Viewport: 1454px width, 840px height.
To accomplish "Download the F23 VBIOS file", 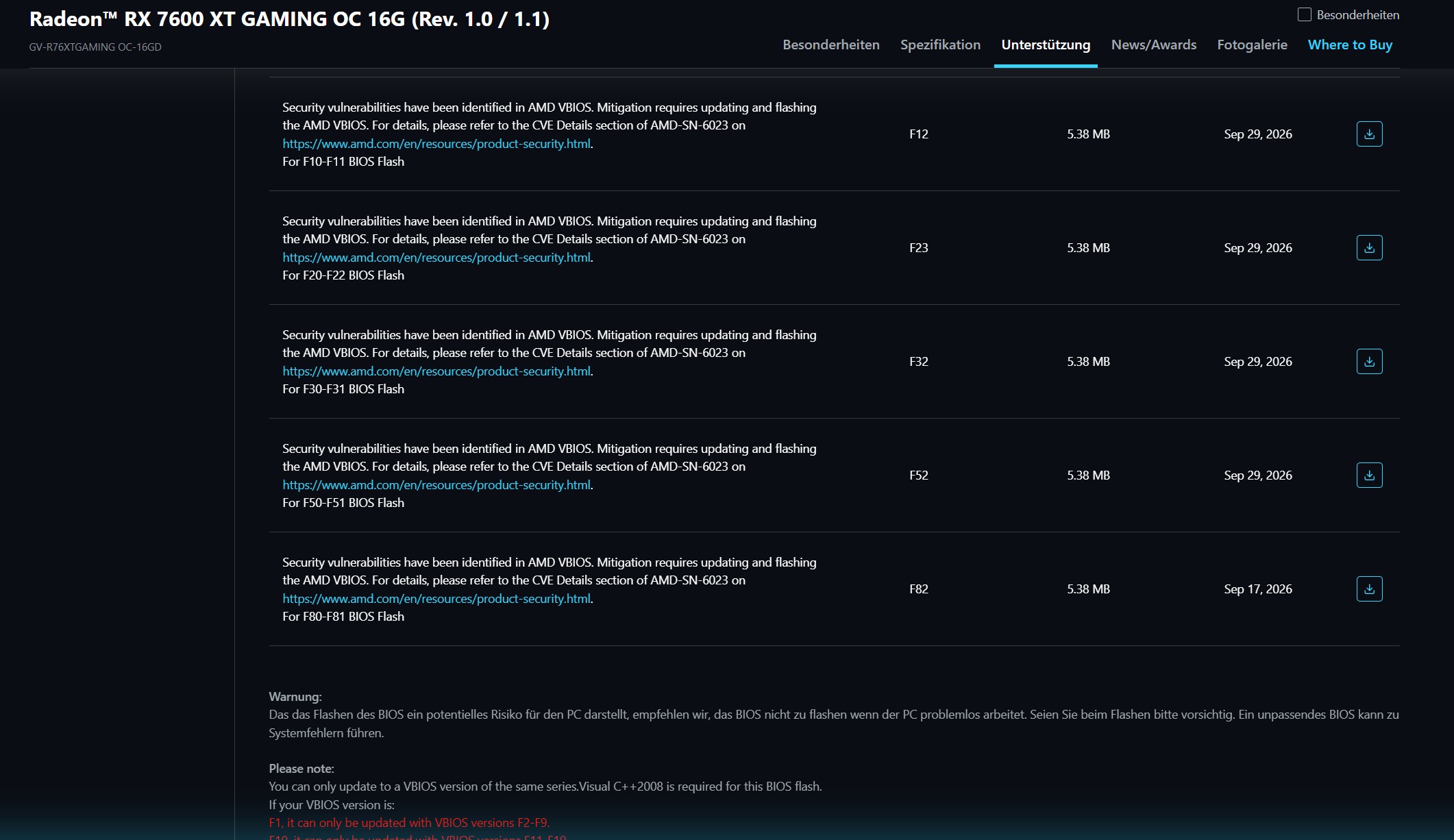I will pos(1369,247).
